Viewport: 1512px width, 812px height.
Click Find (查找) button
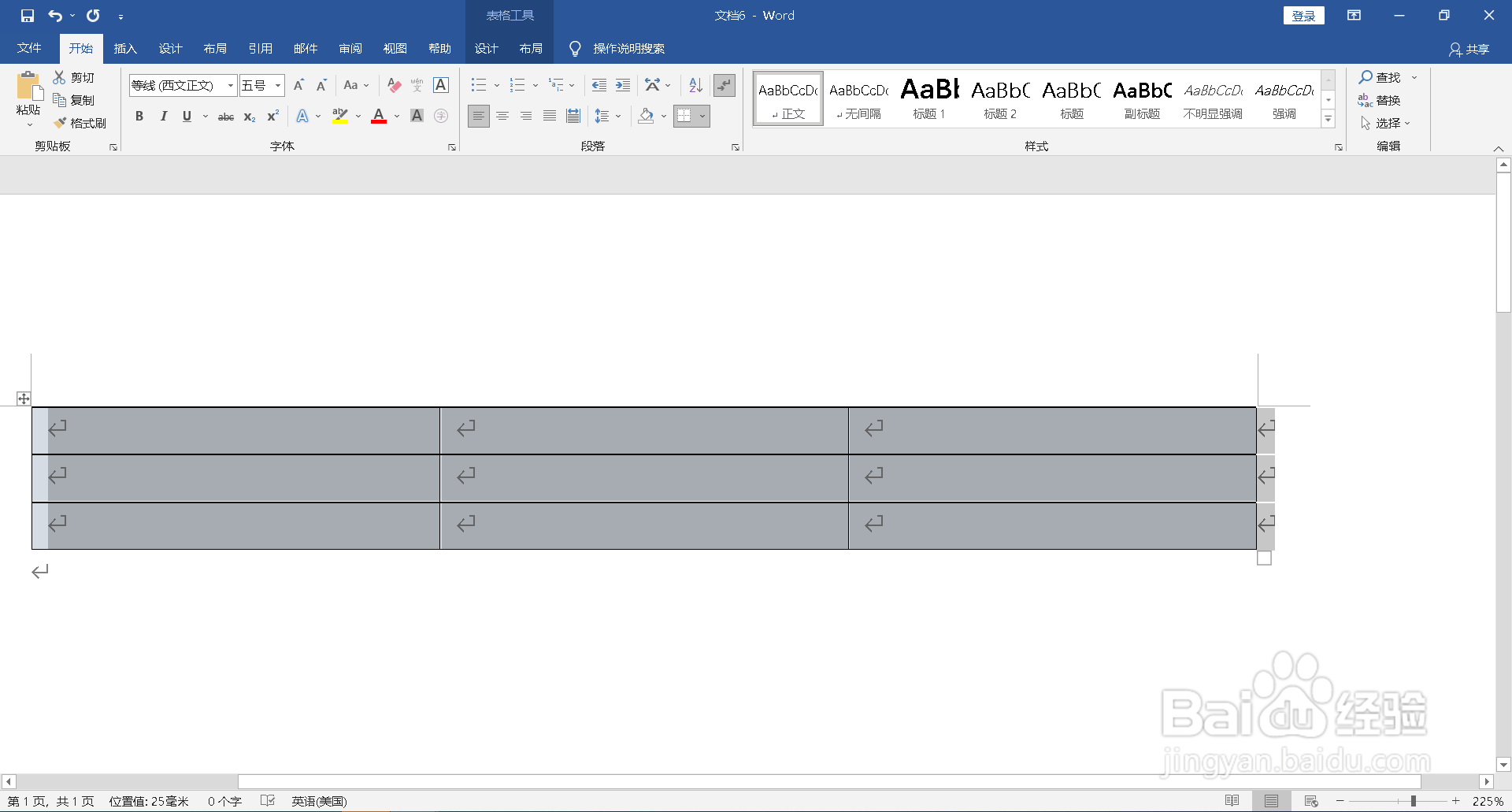click(x=1380, y=77)
